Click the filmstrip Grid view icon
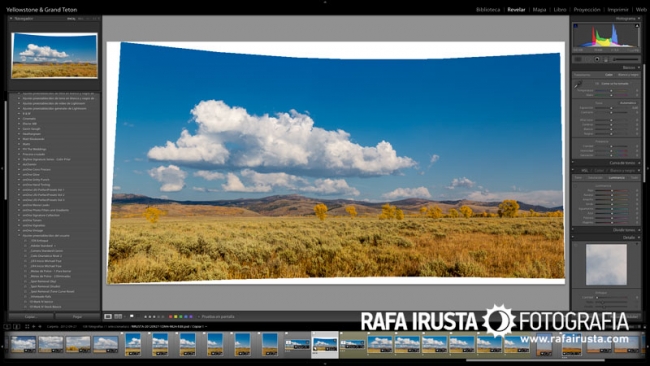Viewport: 650px width, 366px height. point(27,327)
